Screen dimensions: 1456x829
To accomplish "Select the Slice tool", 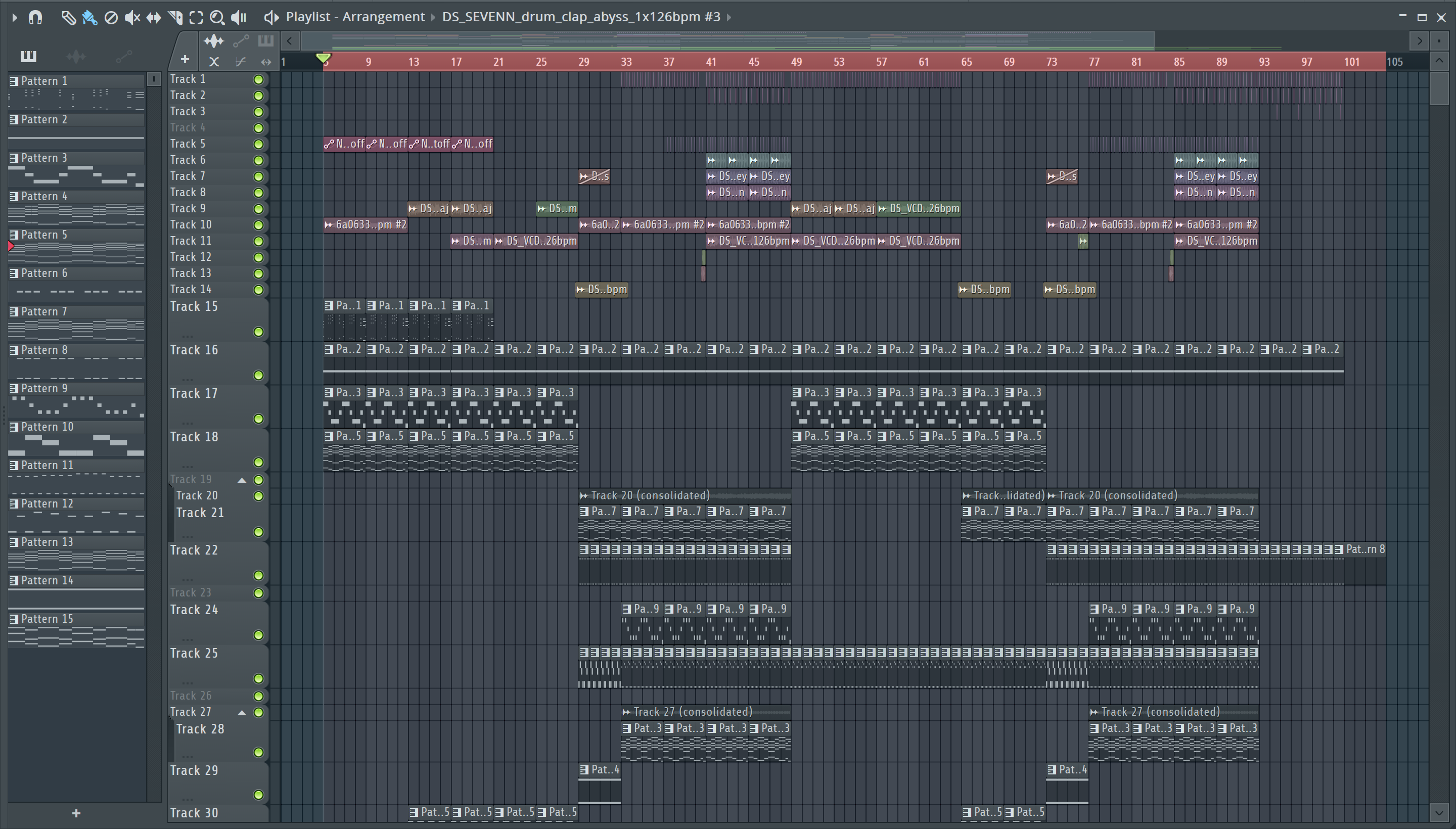I will coord(175,18).
